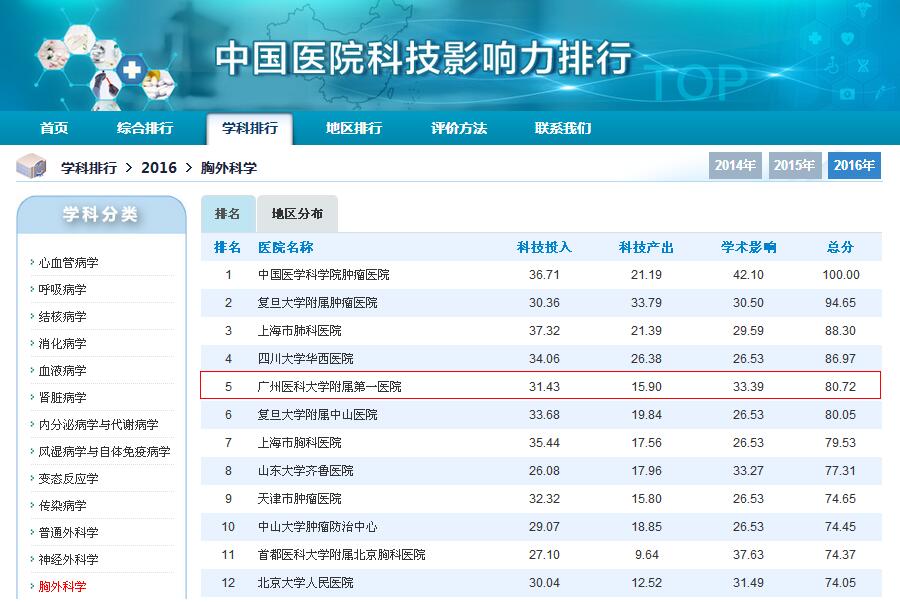Click the 排名 column header in table
Screen dimensions: 900x602
click(x=227, y=247)
